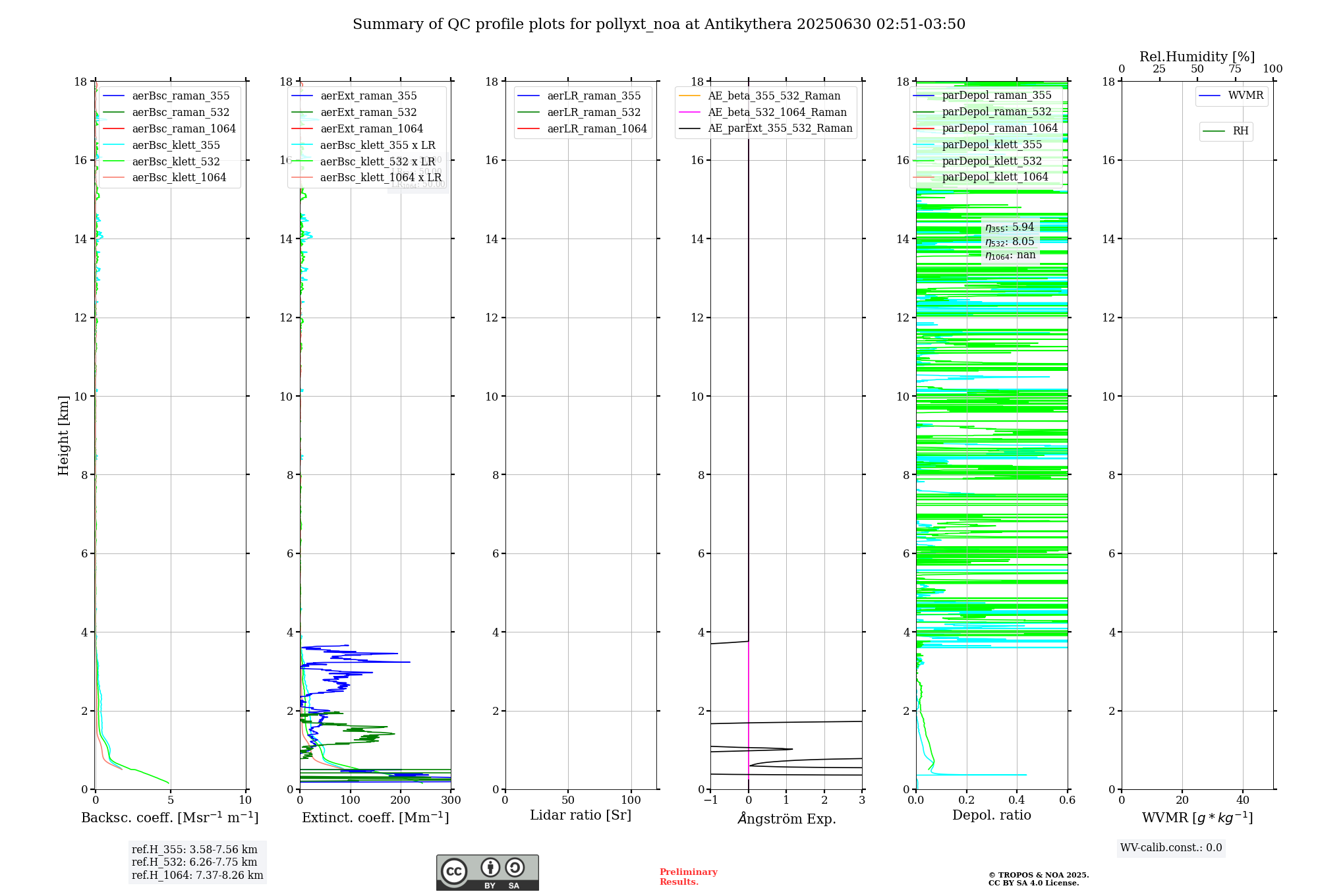Click legend entry aerExt_raman_355
Image resolution: width=1318 pixels, height=896 pixels.
point(368,96)
